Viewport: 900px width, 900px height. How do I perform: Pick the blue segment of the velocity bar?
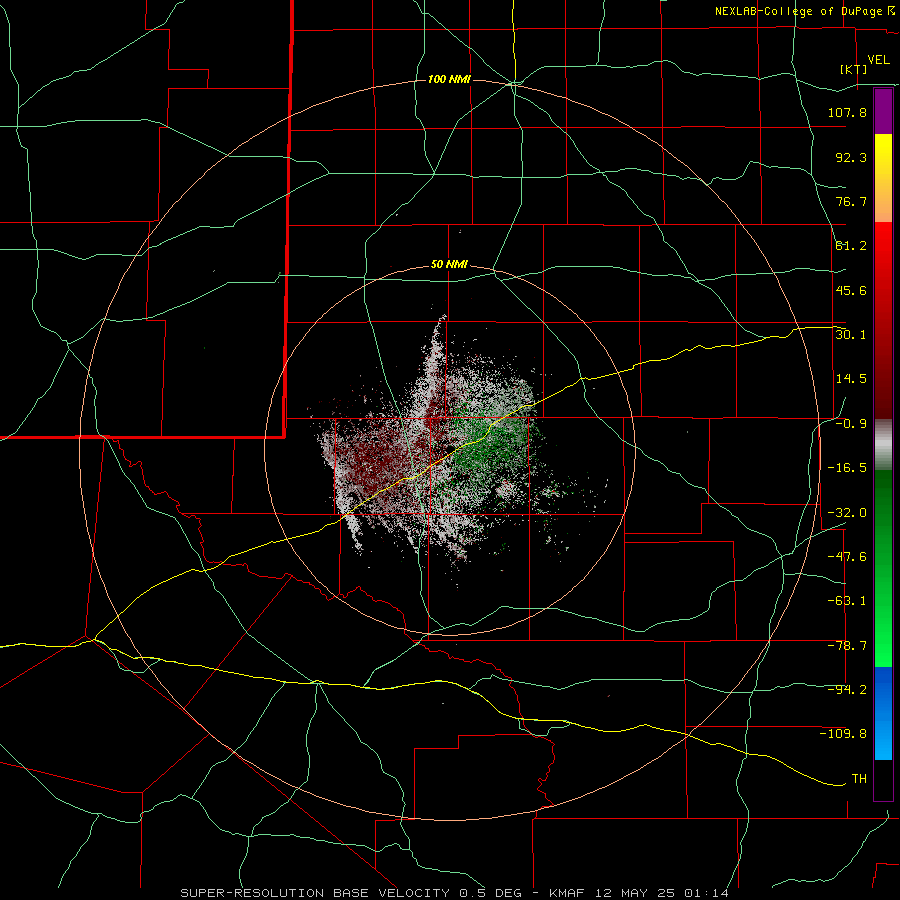pos(883,713)
